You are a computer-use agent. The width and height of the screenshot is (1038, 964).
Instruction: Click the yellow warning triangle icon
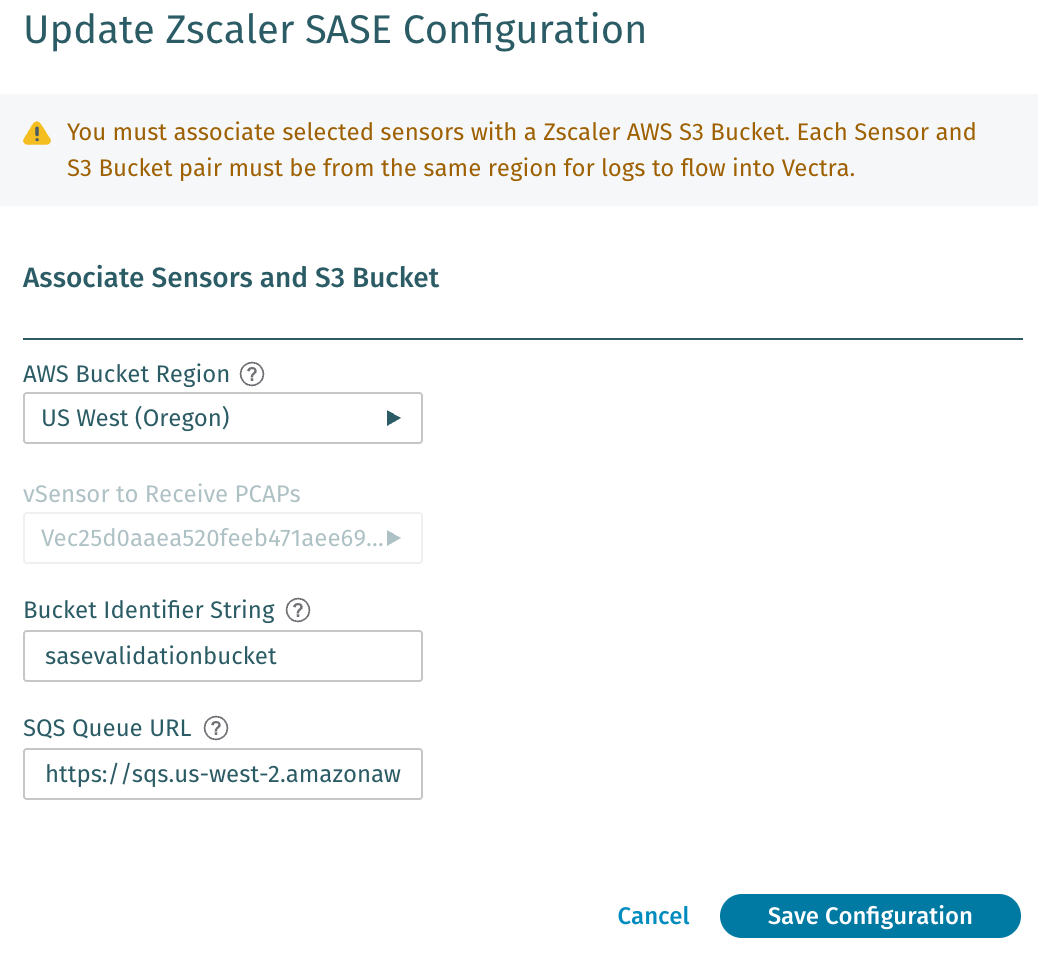tap(37, 131)
